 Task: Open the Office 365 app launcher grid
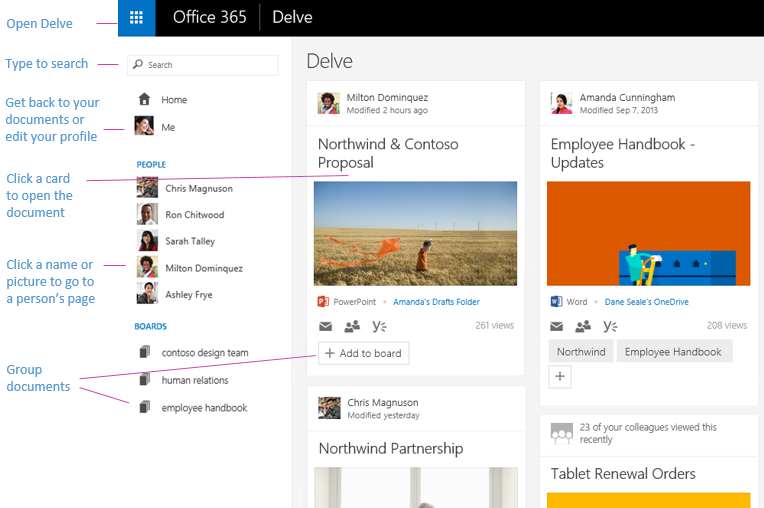click(x=136, y=18)
